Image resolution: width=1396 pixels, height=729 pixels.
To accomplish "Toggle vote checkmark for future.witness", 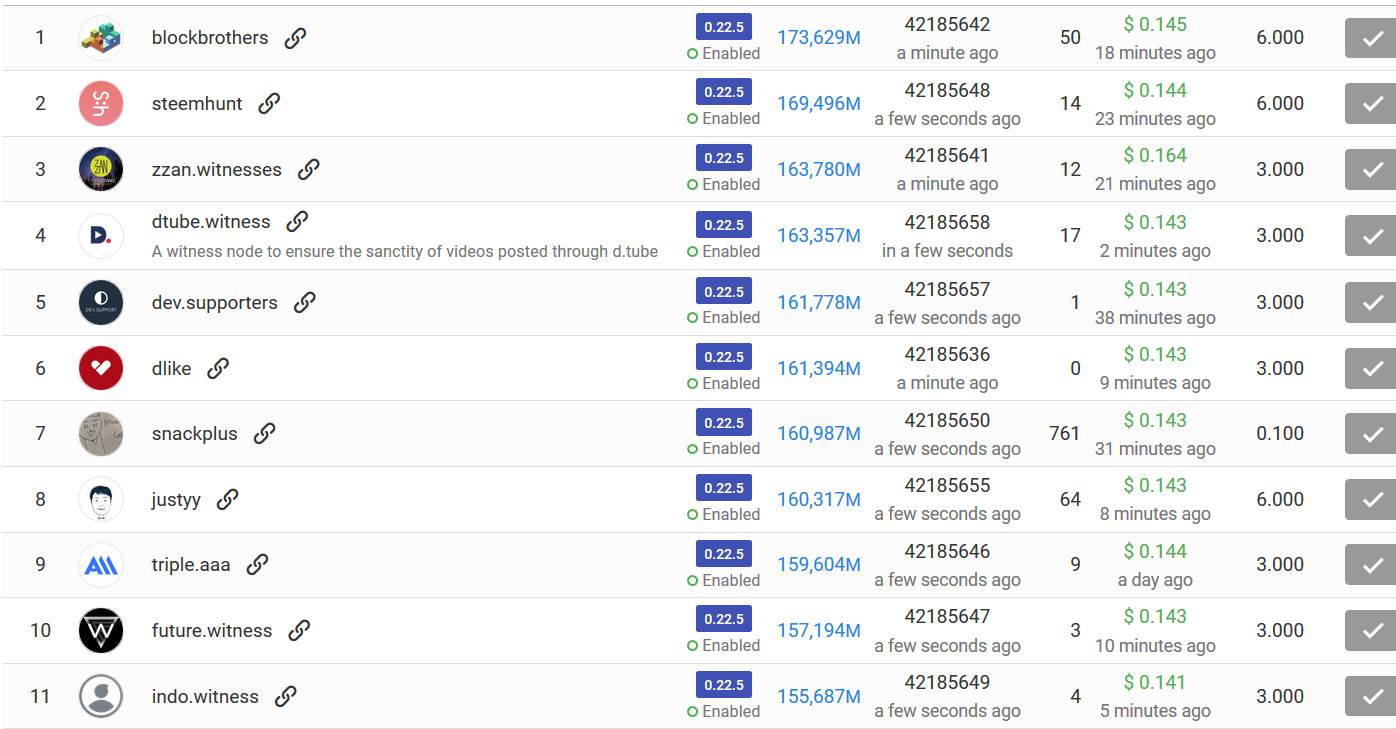I will coord(1371,630).
